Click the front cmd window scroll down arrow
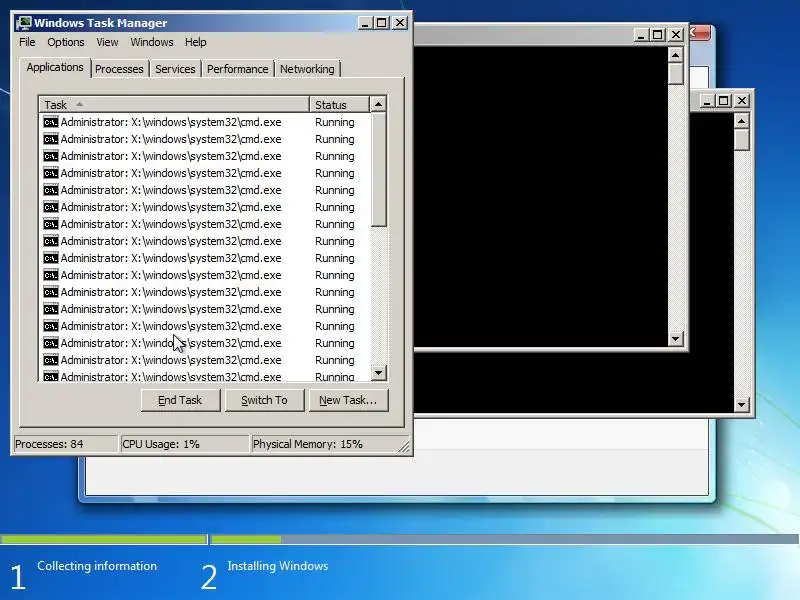The height and width of the screenshot is (600, 800). pyautogui.click(x=676, y=338)
